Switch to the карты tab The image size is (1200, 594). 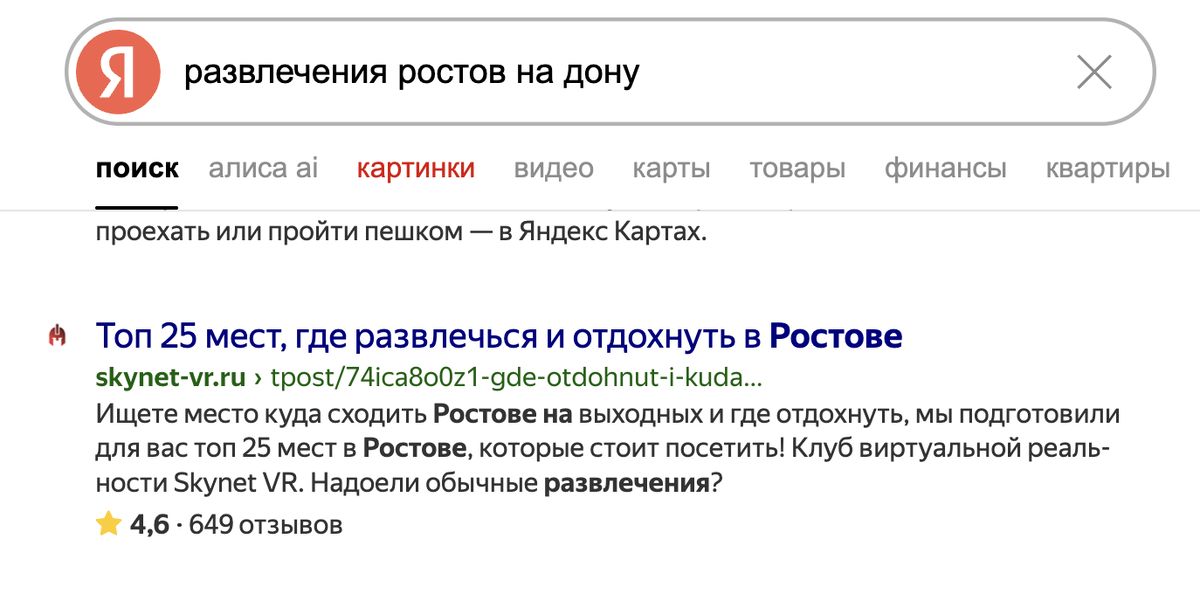[x=671, y=169]
